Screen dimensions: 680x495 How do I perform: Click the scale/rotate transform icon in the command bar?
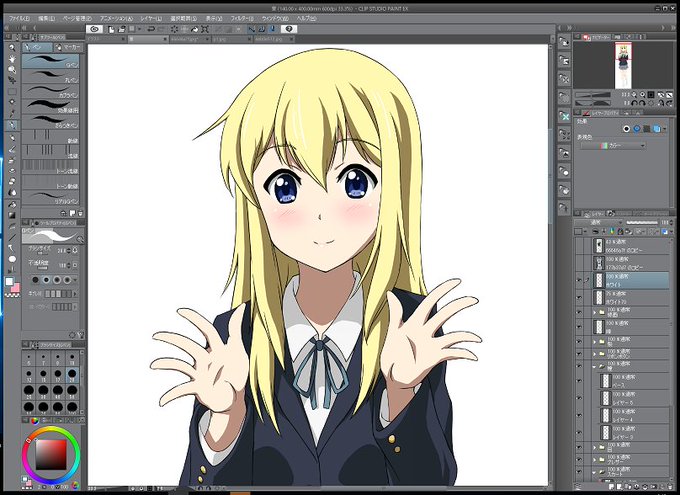(x=205, y=29)
